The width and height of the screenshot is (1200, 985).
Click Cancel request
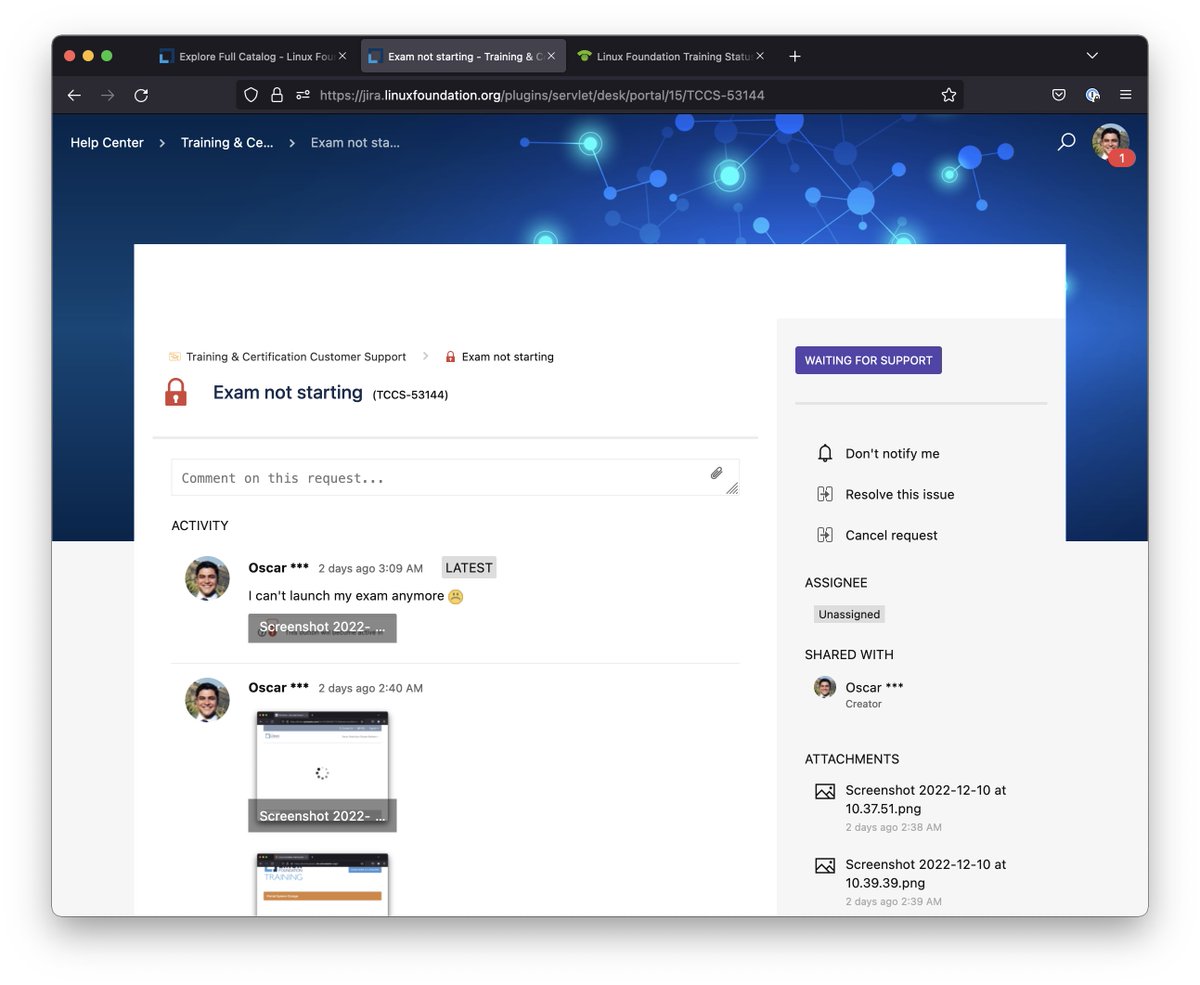coord(891,536)
